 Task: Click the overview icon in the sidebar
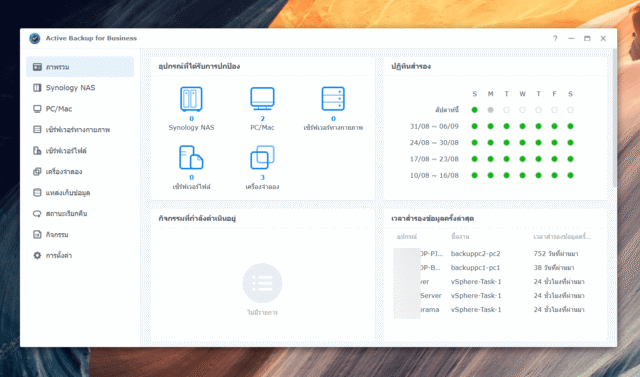point(37,67)
